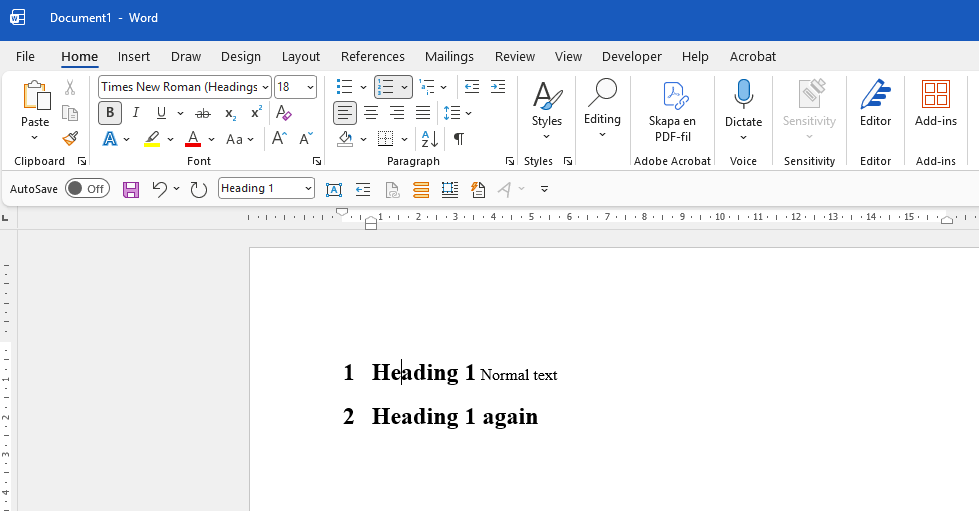Center align the paragraph
Viewport: 979px width, 511px height.
[x=371, y=113]
